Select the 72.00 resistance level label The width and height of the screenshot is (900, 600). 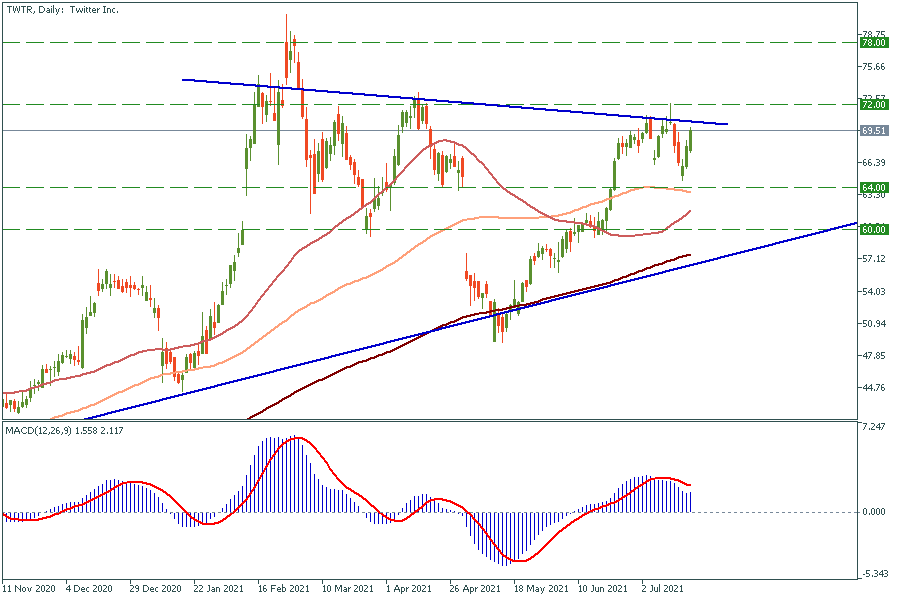pyautogui.click(x=874, y=105)
